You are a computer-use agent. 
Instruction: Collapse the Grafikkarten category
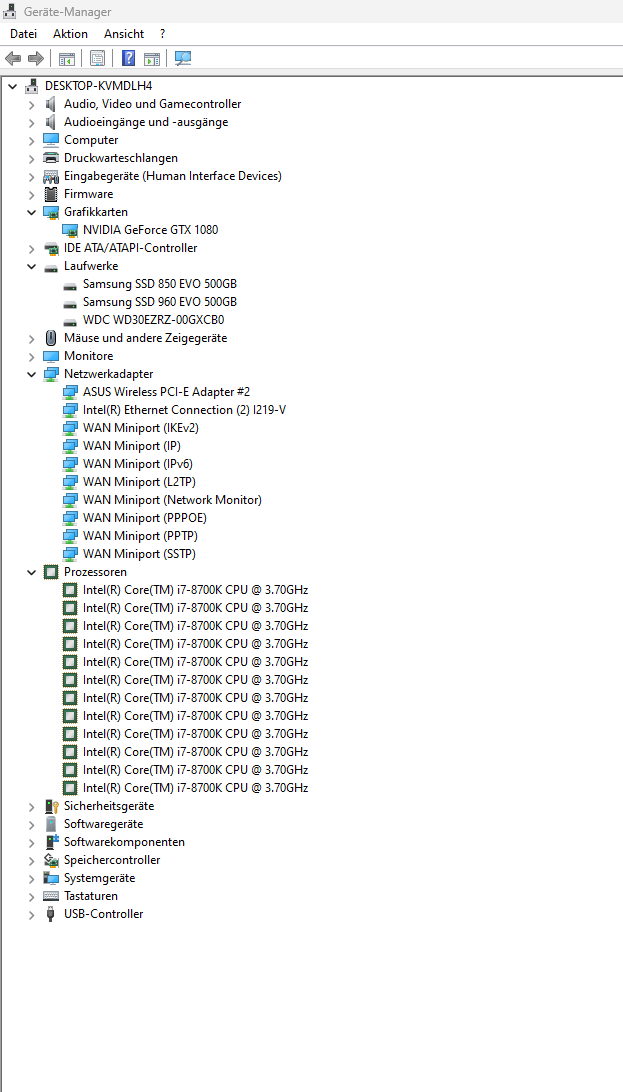coord(31,212)
